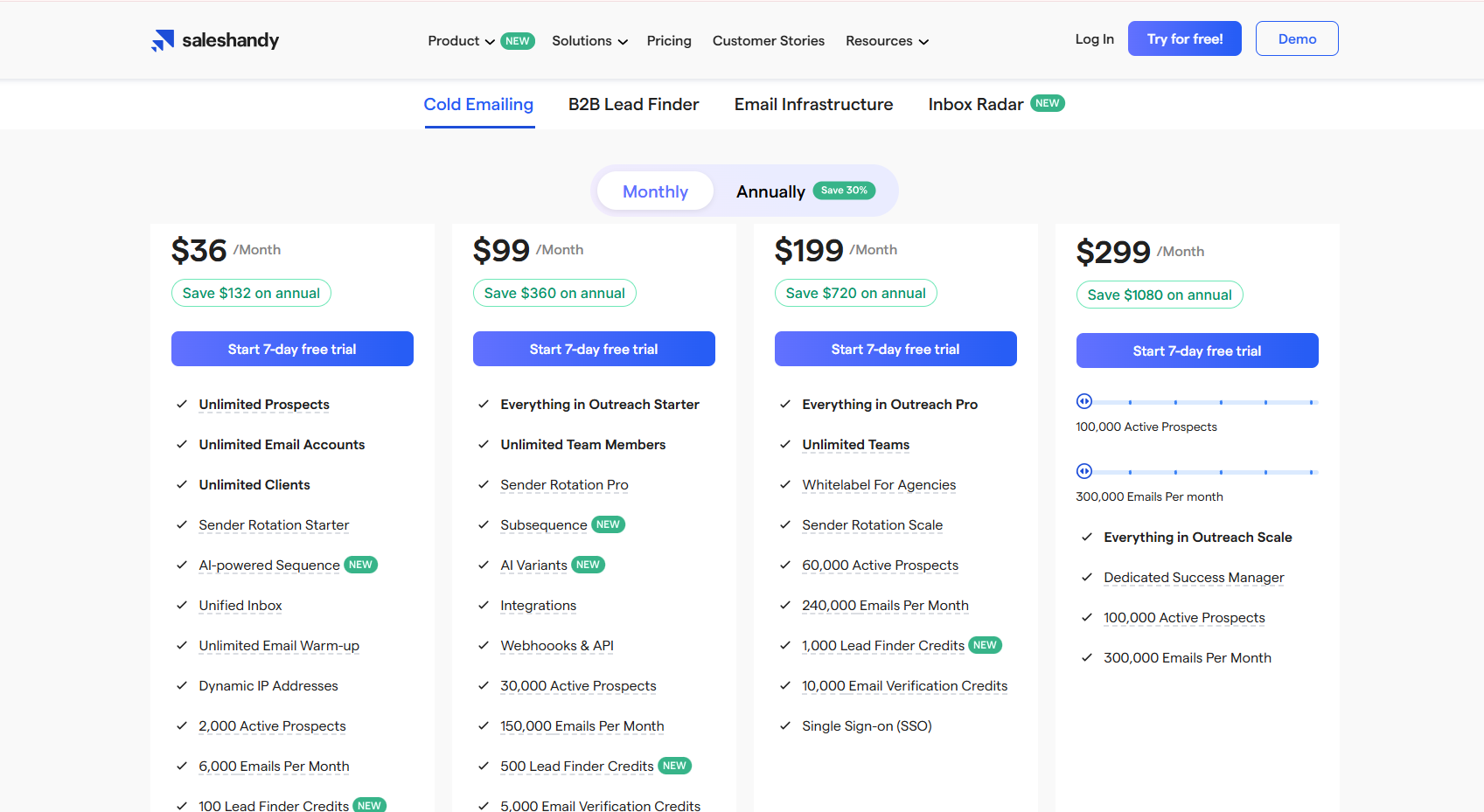Click the NEW badge beside AI Variants
This screenshot has height=812, width=1484.
tap(588, 565)
